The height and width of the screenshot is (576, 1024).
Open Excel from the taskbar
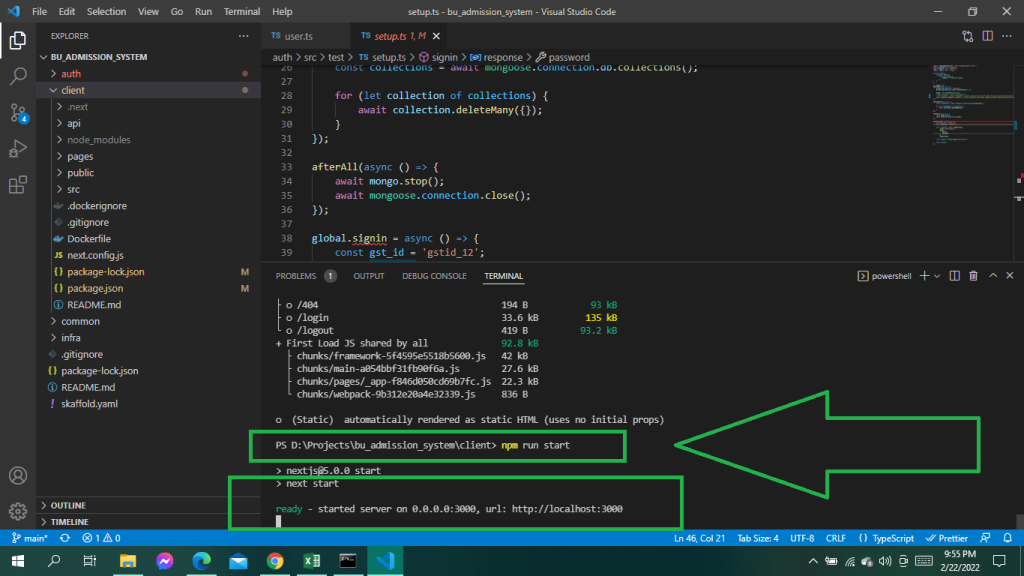coord(312,561)
